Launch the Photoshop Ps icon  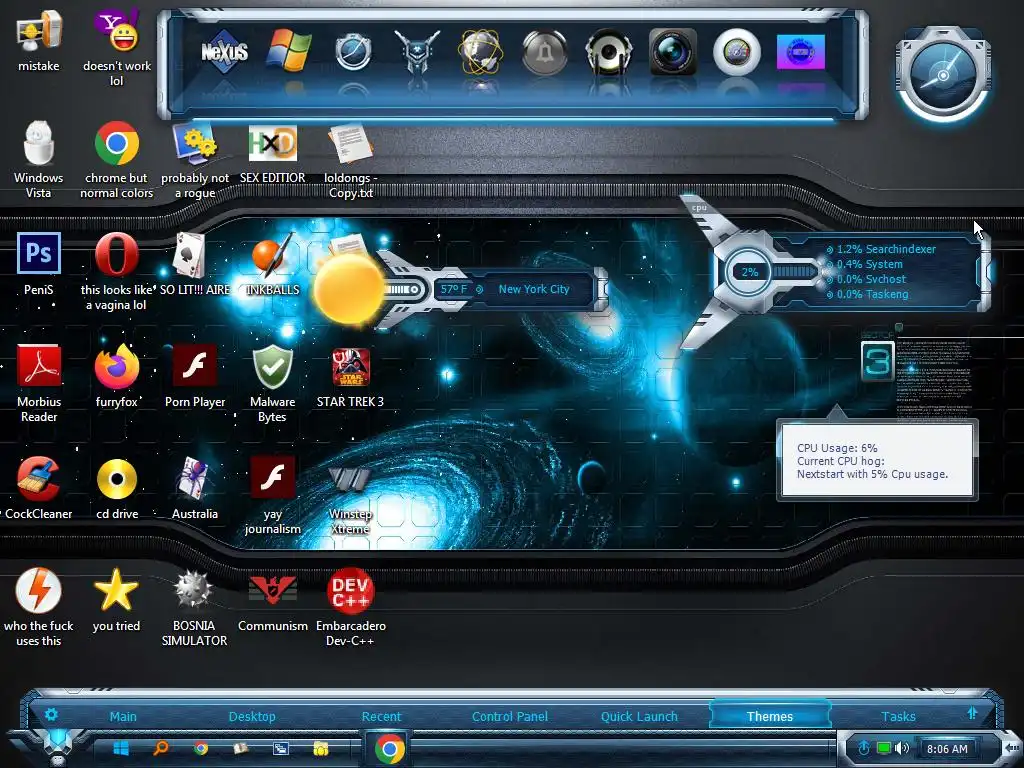click(x=39, y=264)
